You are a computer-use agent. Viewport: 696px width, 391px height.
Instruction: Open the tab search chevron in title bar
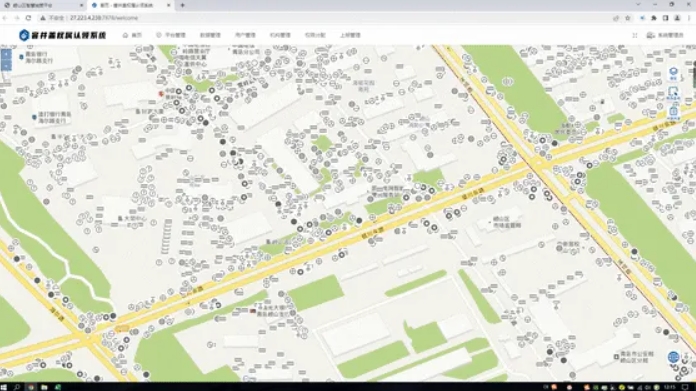638,4
